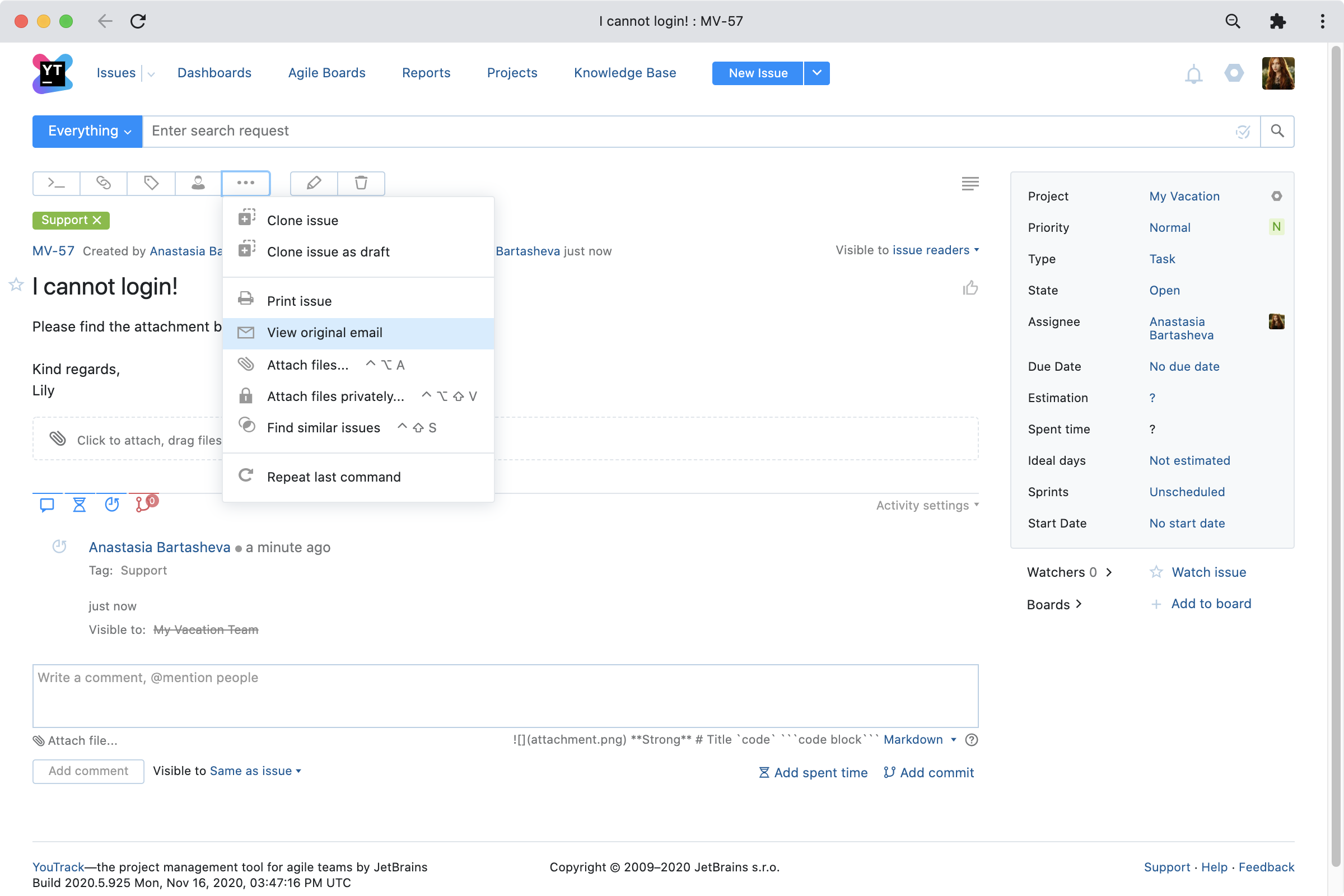This screenshot has width=1344, height=896.
Task: Toggle Watch issue star
Action: click(x=1156, y=572)
